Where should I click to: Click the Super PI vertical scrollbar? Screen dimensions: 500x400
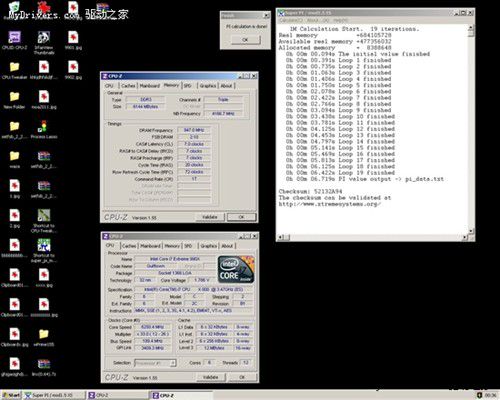coord(471,130)
